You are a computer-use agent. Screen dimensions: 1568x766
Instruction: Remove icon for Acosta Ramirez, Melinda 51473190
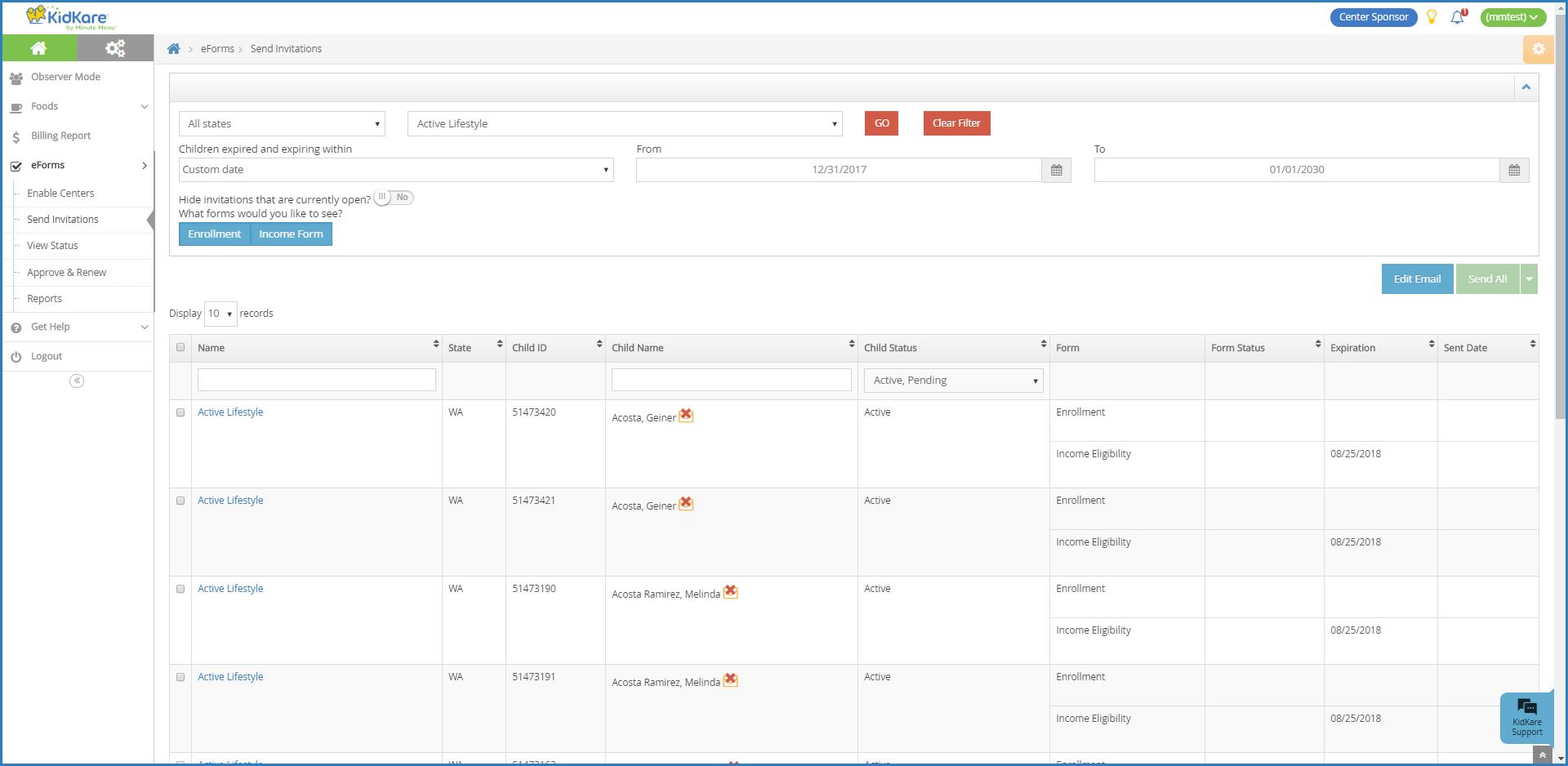tap(730, 592)
